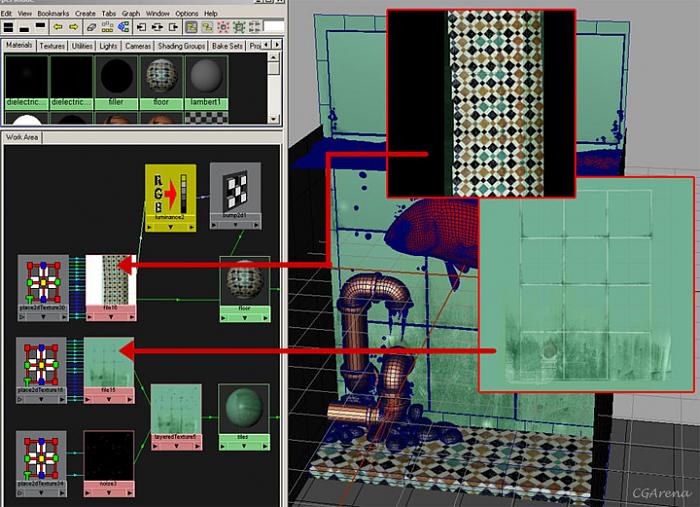Select the file10 texture node
The width and height of the screenshot is (700, 507).
[111, 288]
